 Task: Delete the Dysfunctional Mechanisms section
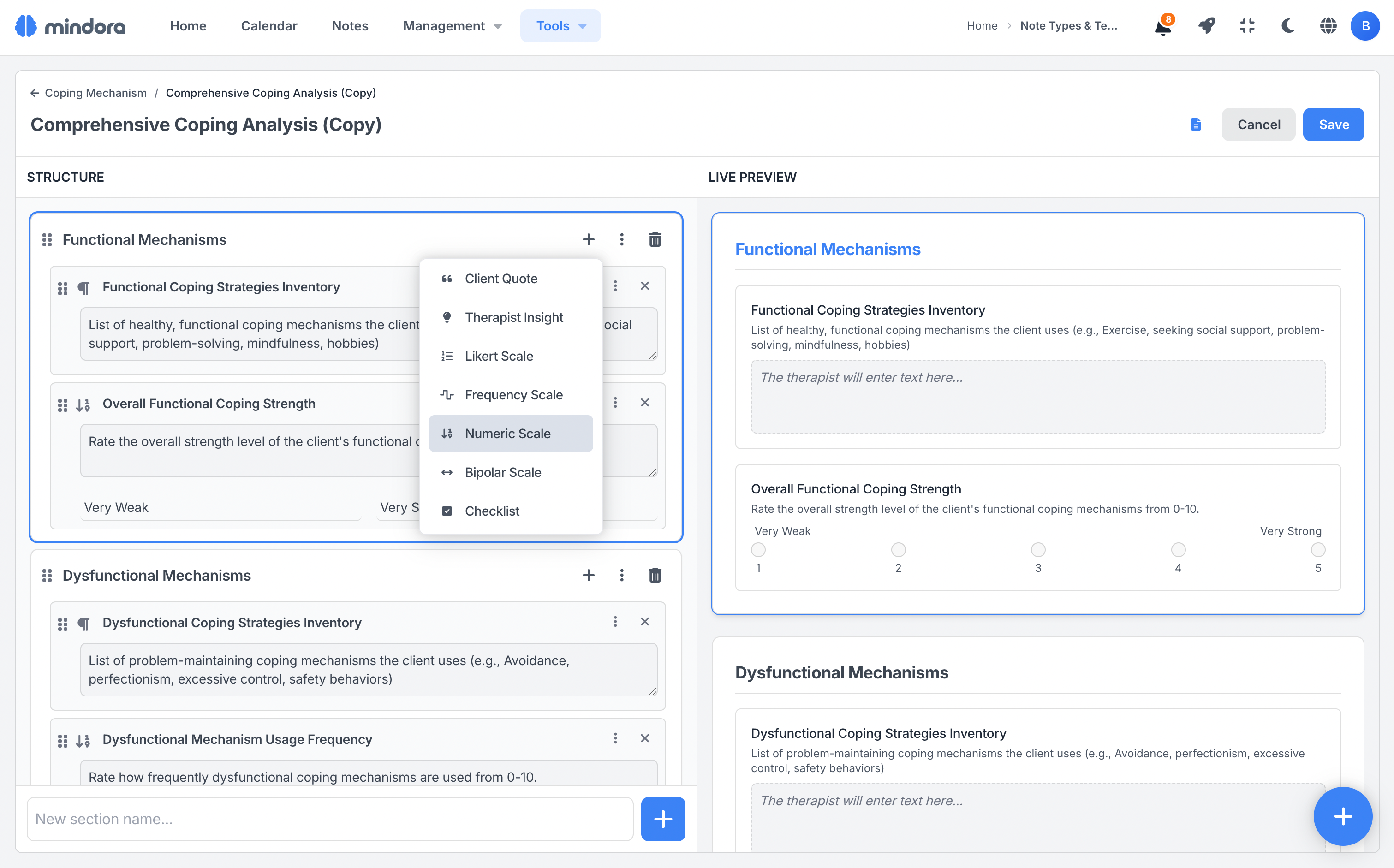pyautogui.click(x=655, y=575)
